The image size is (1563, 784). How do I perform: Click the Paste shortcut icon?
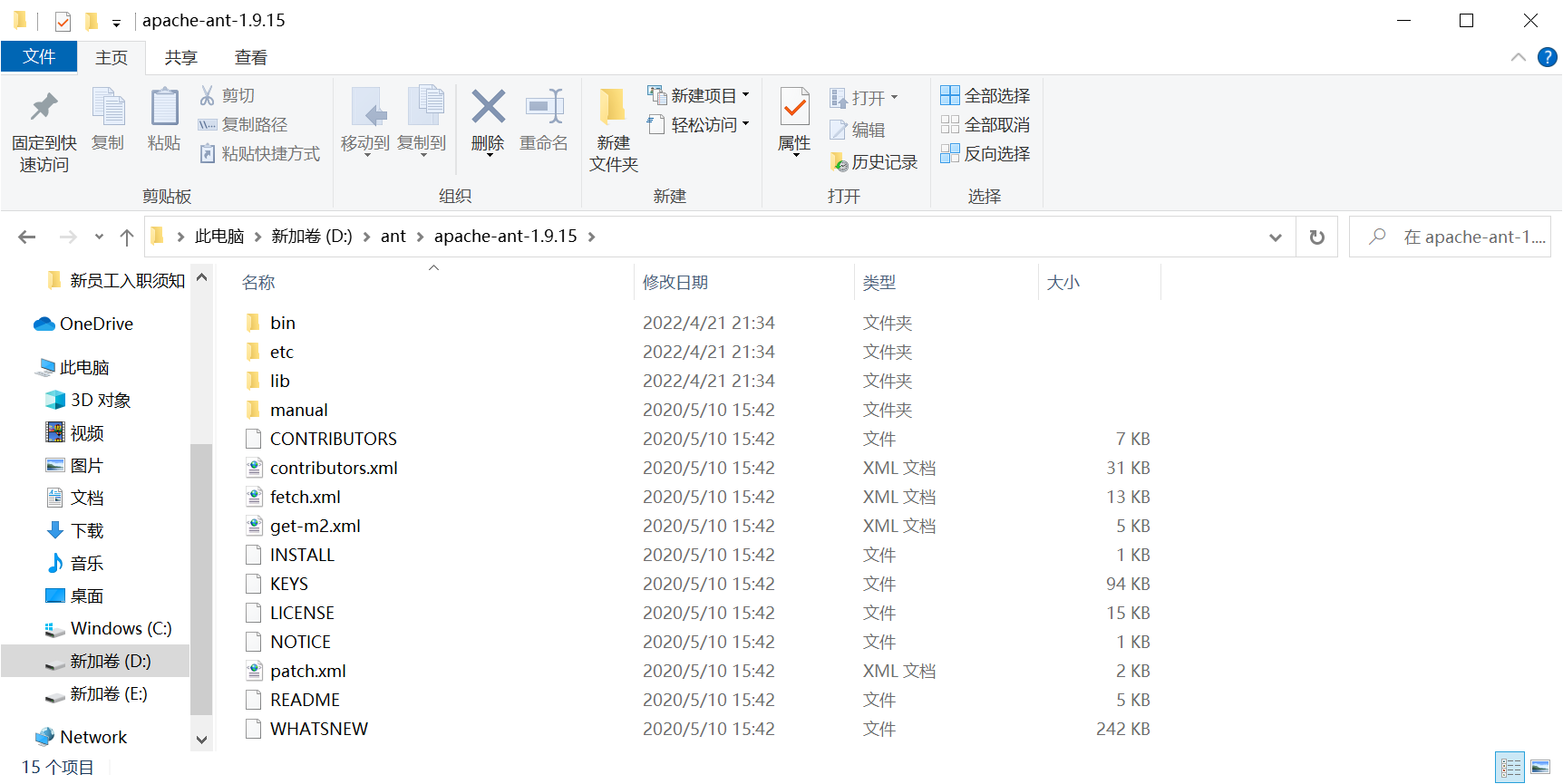coord(208,153)
